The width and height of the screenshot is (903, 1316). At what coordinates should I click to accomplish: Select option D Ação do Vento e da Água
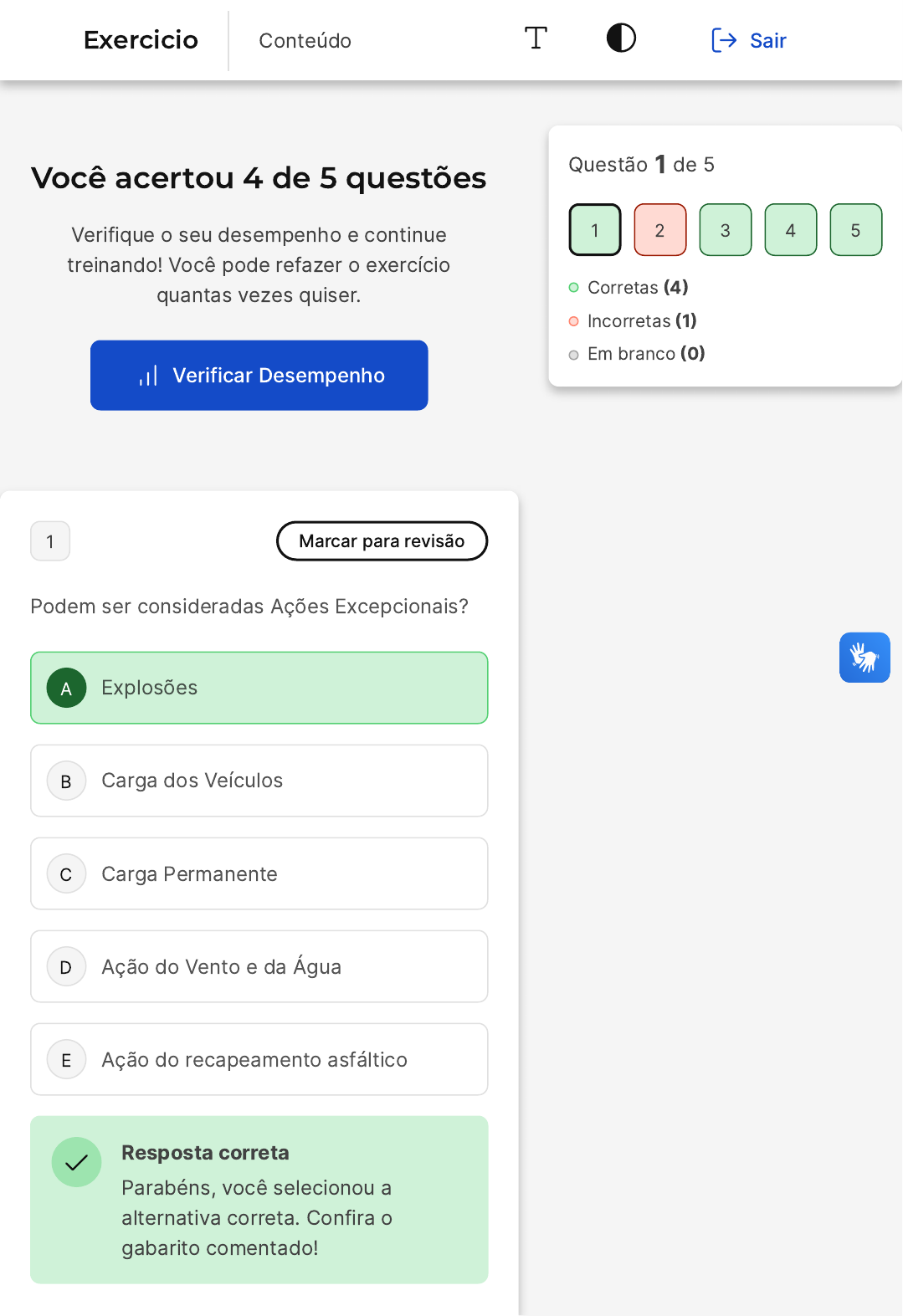tap(259, 966)
